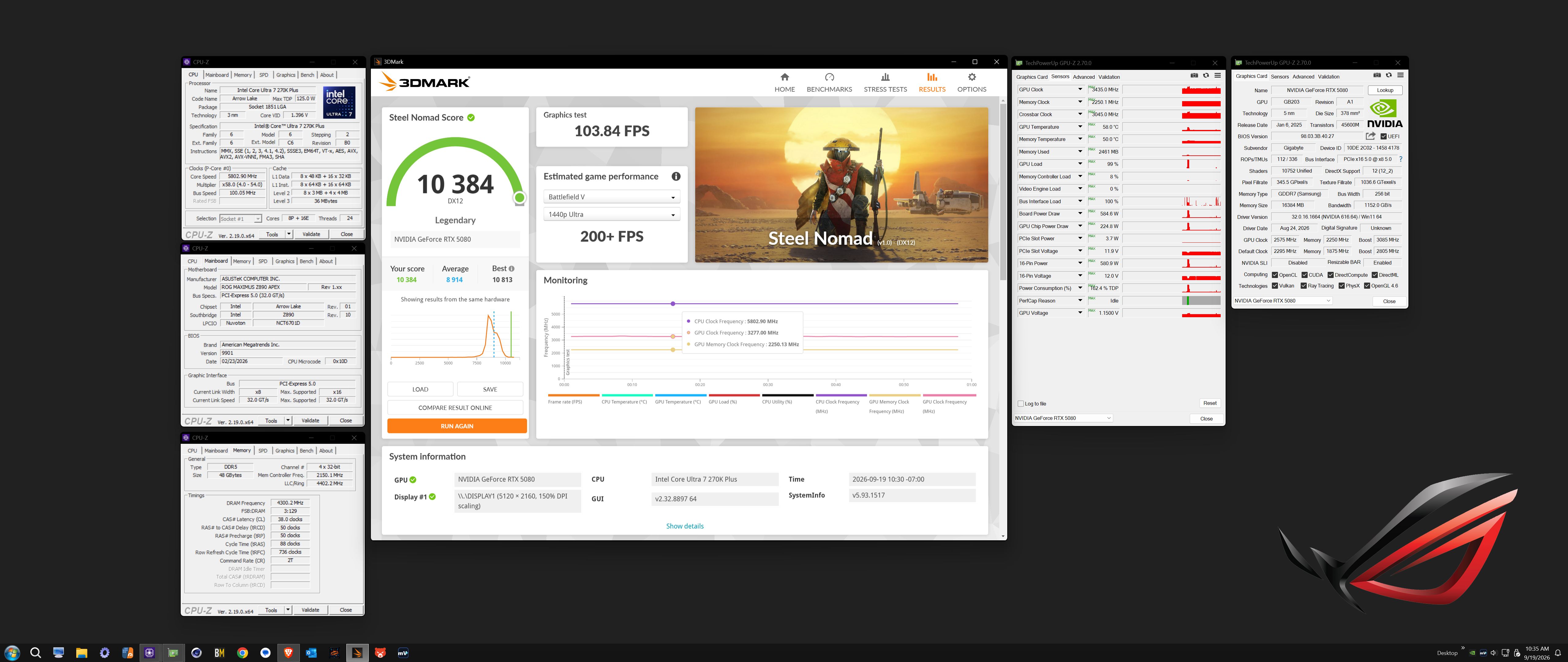Click the SAVE button in 3DMark
1568x662 pixels.
coord(490,390)
